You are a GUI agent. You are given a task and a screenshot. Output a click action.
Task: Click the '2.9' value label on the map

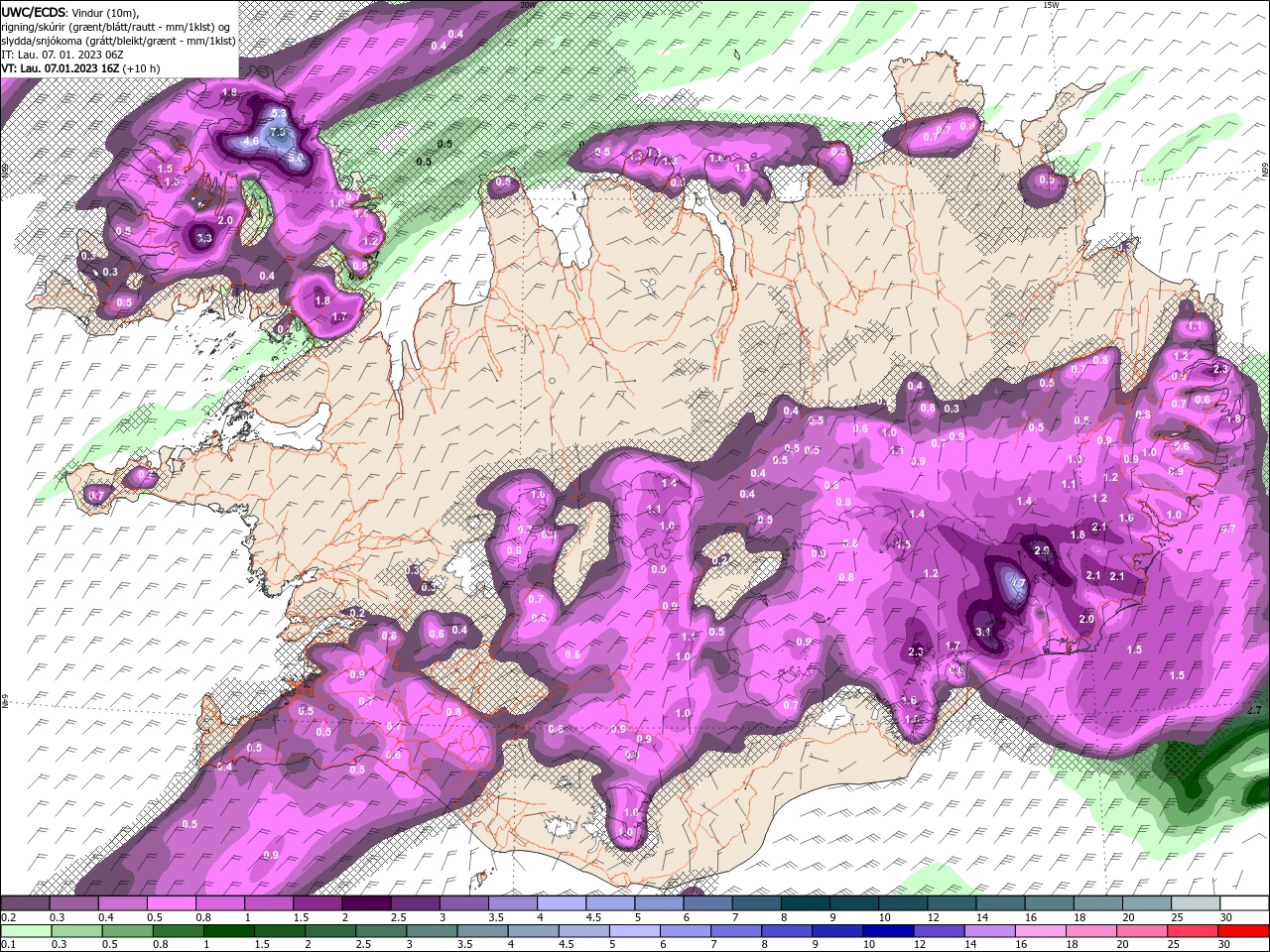click(x=1042, y=550)
